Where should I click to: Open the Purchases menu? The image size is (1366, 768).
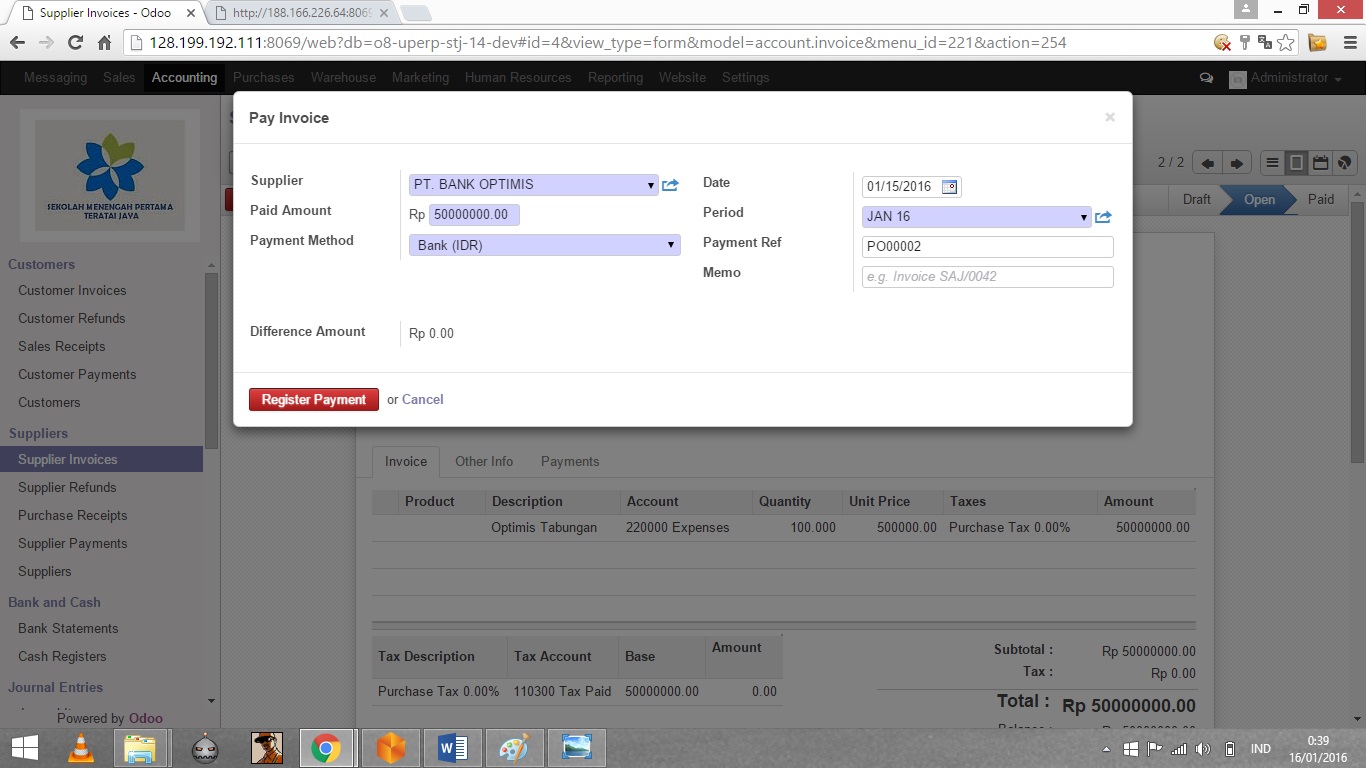(264, 78)
